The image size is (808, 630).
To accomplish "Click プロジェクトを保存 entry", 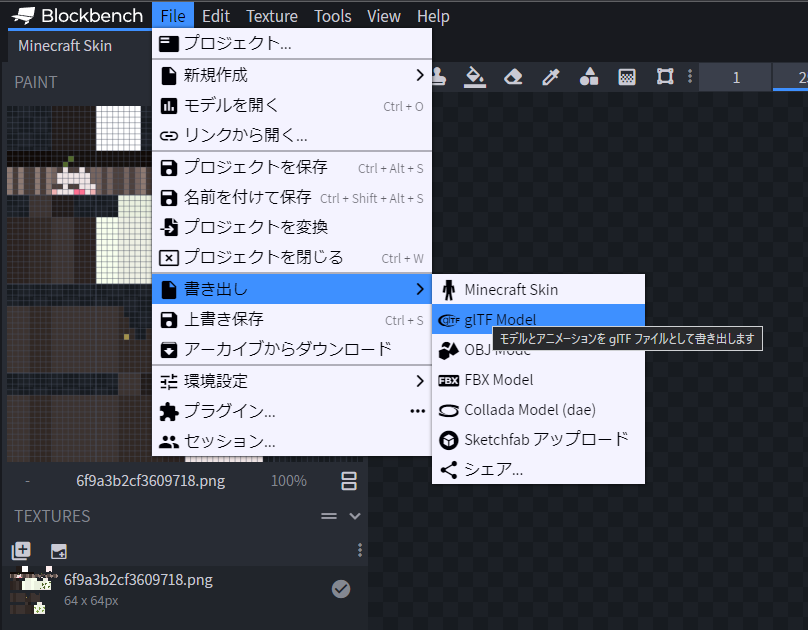I will pos(292,167).
